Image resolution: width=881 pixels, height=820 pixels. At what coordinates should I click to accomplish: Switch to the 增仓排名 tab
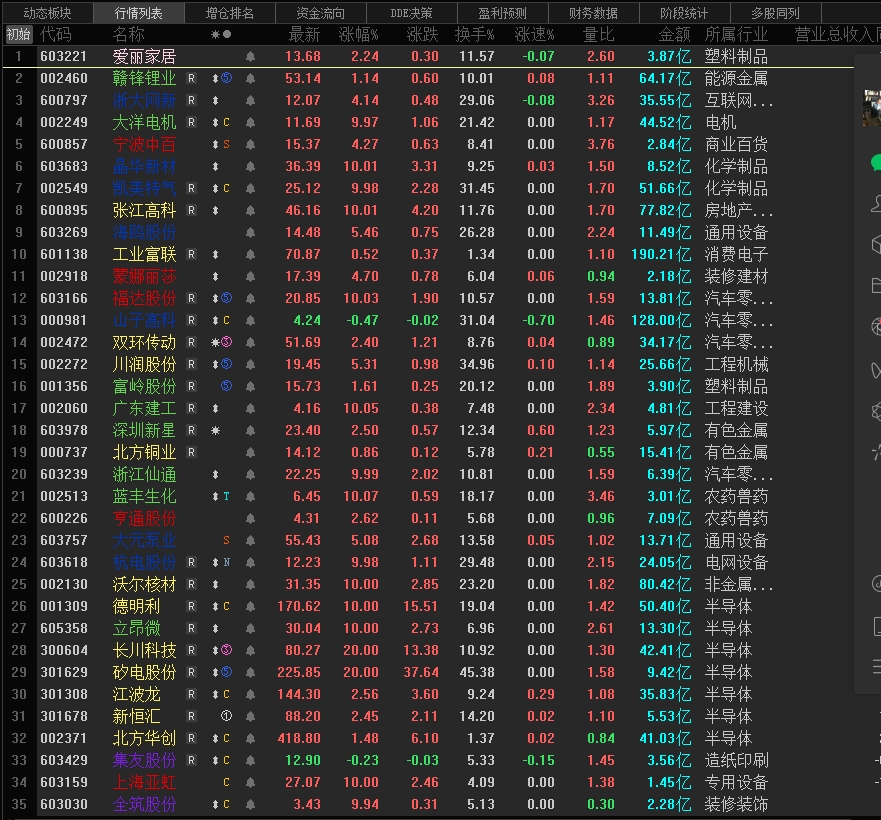pos(229,12)
